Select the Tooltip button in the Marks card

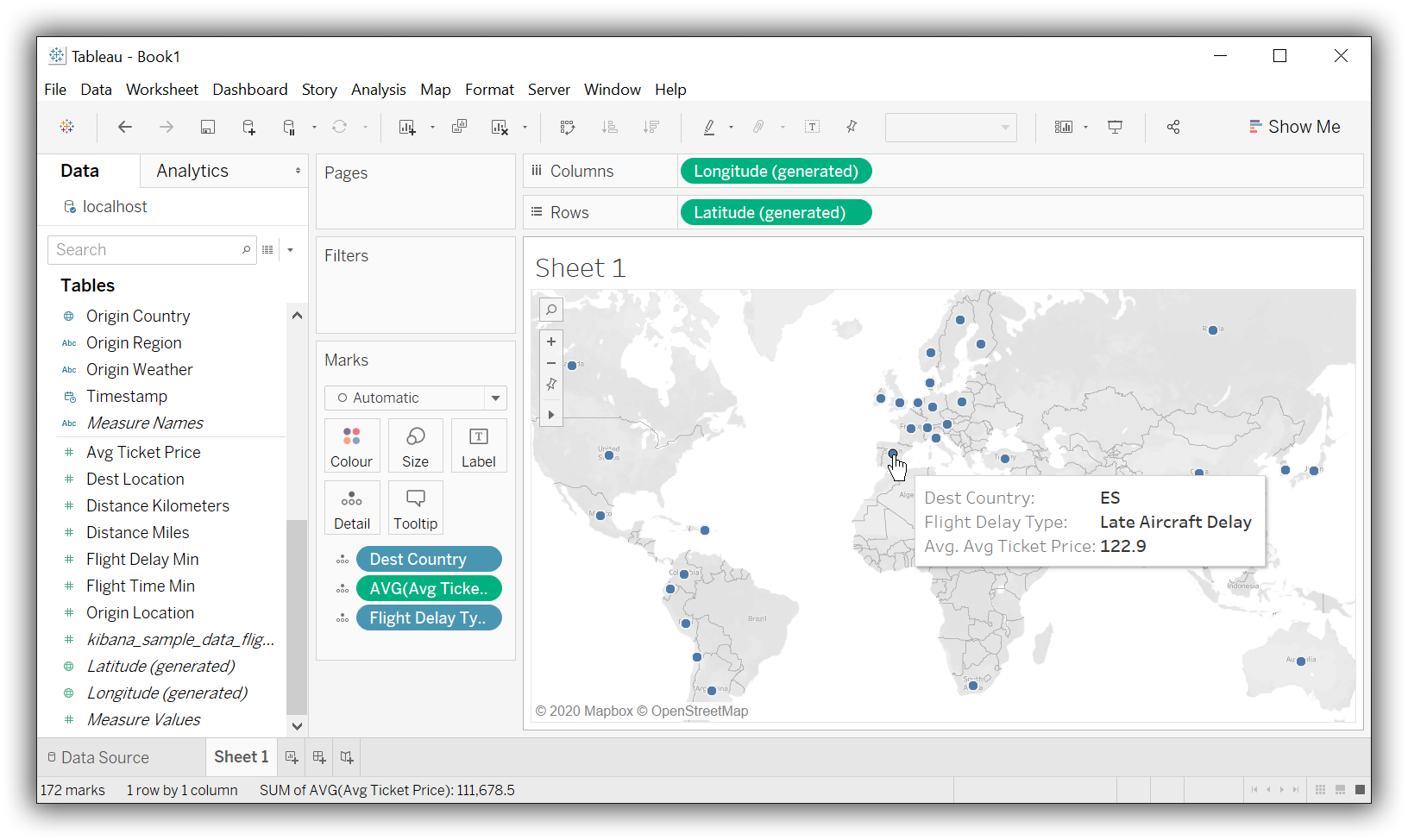(x=415, y=507)
